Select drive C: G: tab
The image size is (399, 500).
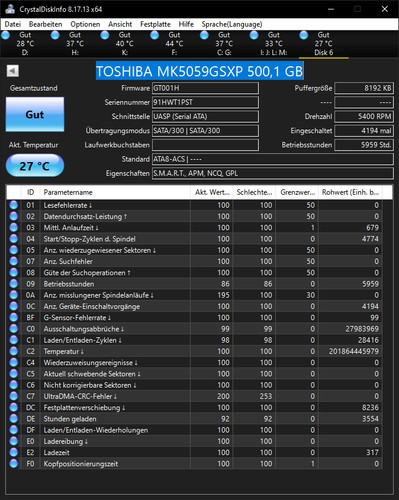coord(224,44)
